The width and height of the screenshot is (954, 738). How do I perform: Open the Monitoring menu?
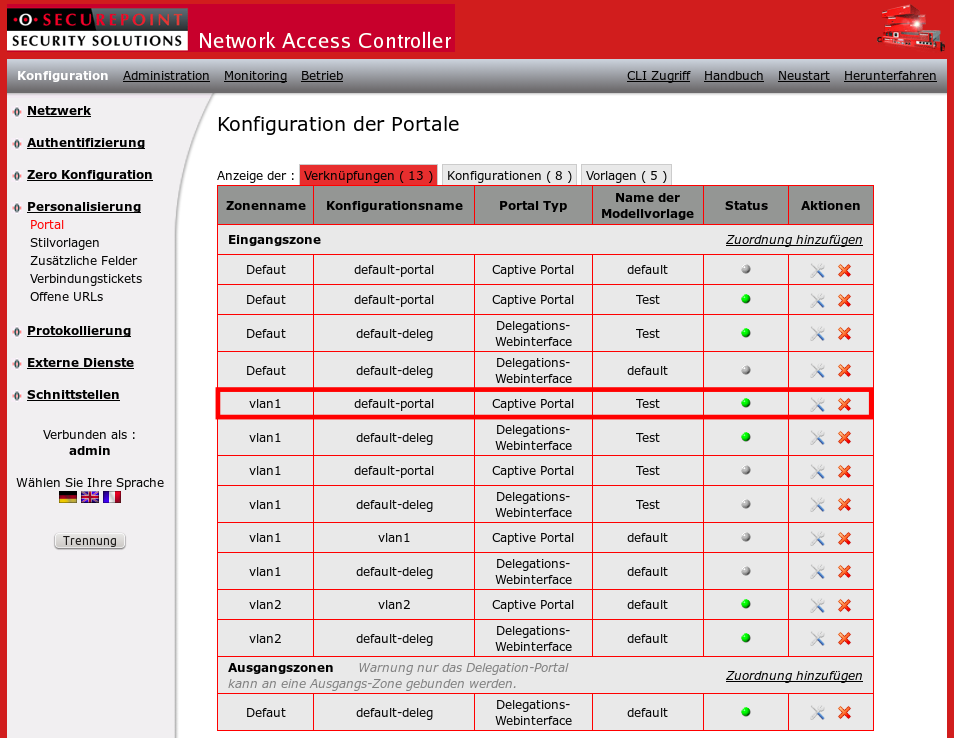tap(254, 75)
